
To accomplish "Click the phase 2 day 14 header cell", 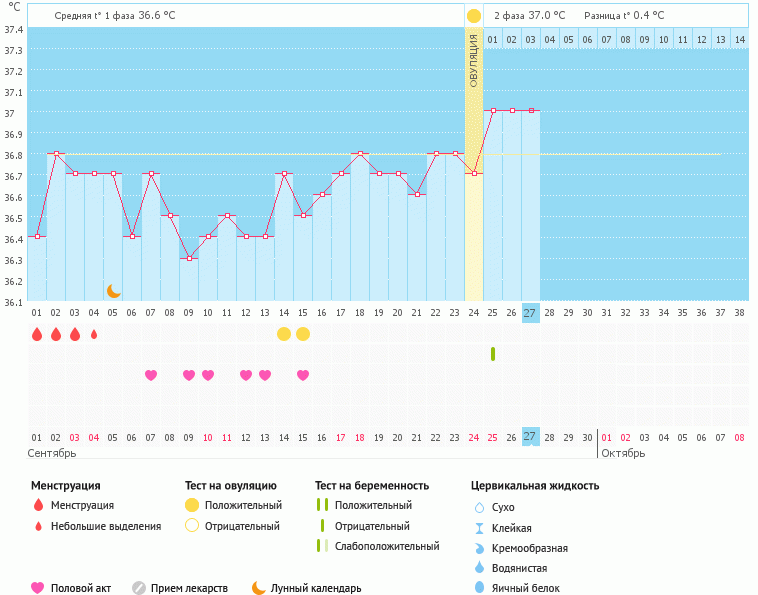I will click(x=739, y=39).
